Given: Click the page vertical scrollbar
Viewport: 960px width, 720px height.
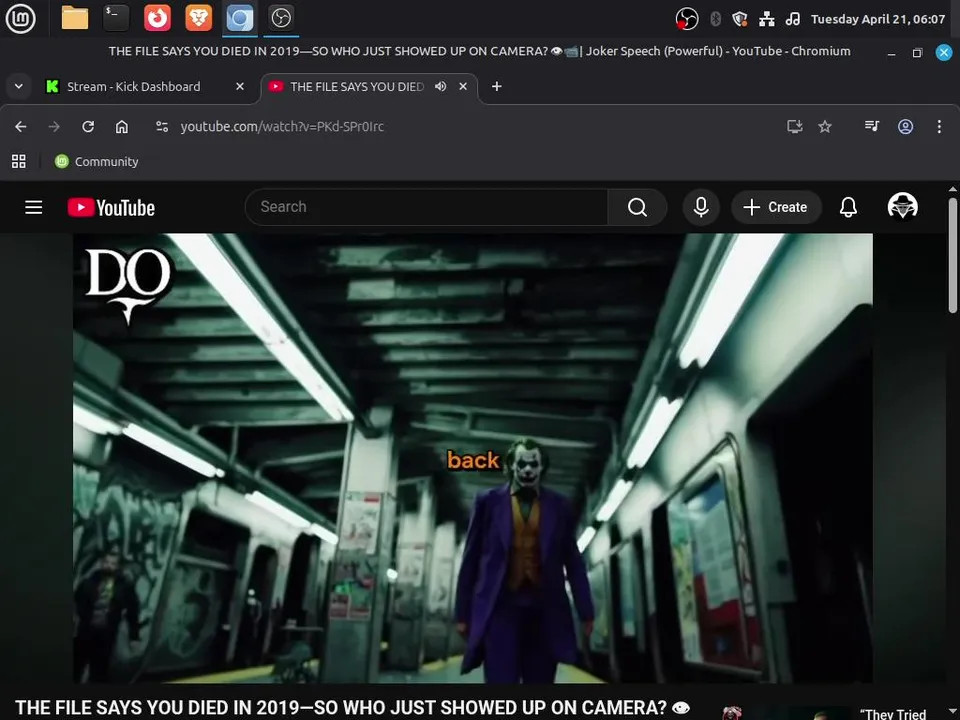Looking at the screenshot, I should click(x=953, y=255).
